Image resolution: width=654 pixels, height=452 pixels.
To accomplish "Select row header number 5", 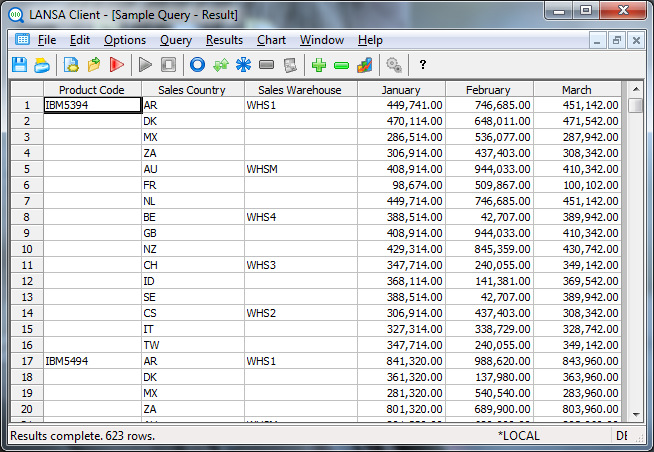I will click(27, 169).
